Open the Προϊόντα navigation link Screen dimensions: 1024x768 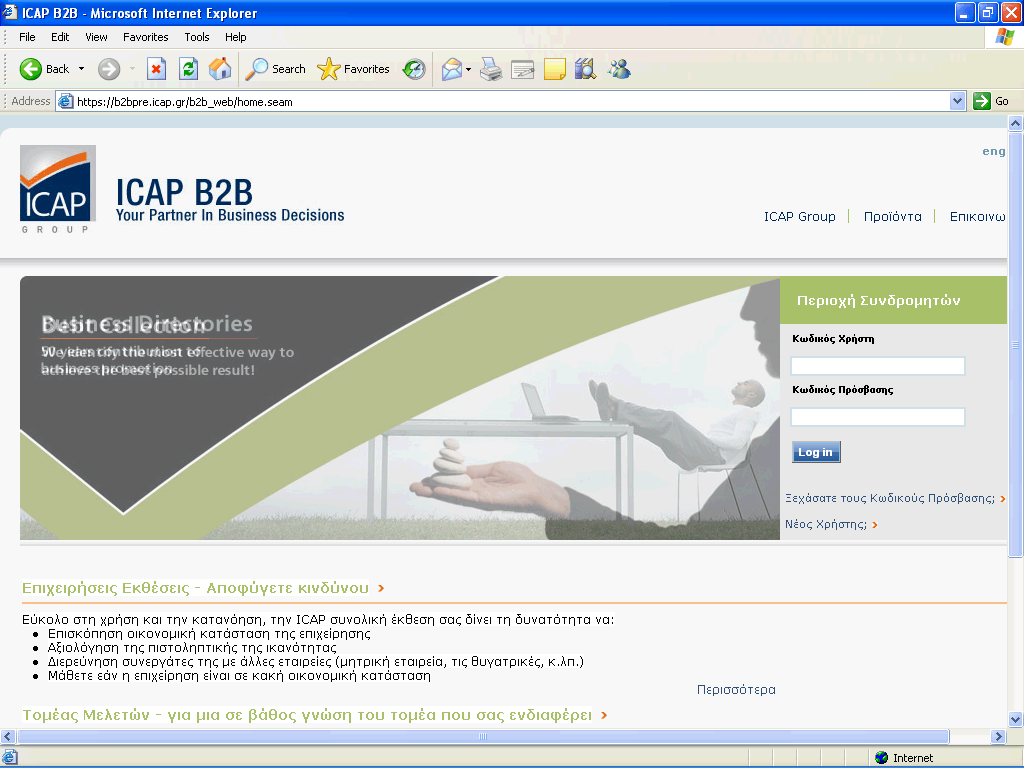point(893,216)
